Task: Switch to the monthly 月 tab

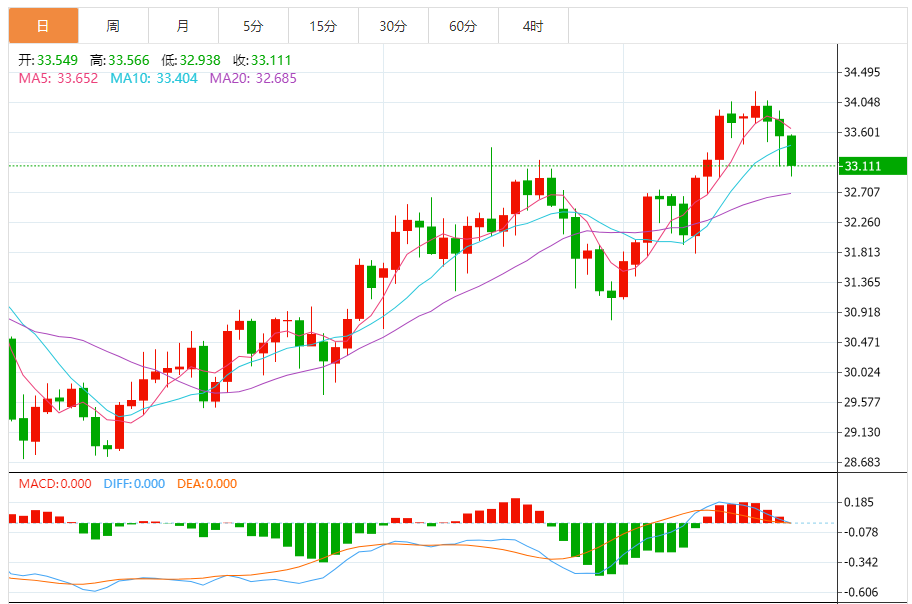Action: pyautogui.click(x=183, y=26)
